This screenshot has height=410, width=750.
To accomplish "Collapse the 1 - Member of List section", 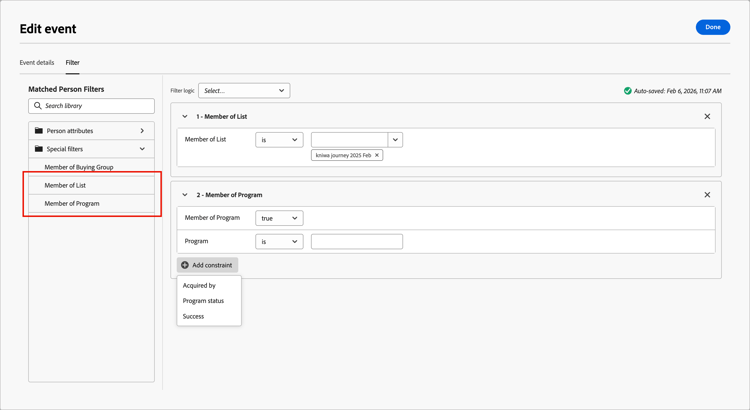I will click(185, 117).
